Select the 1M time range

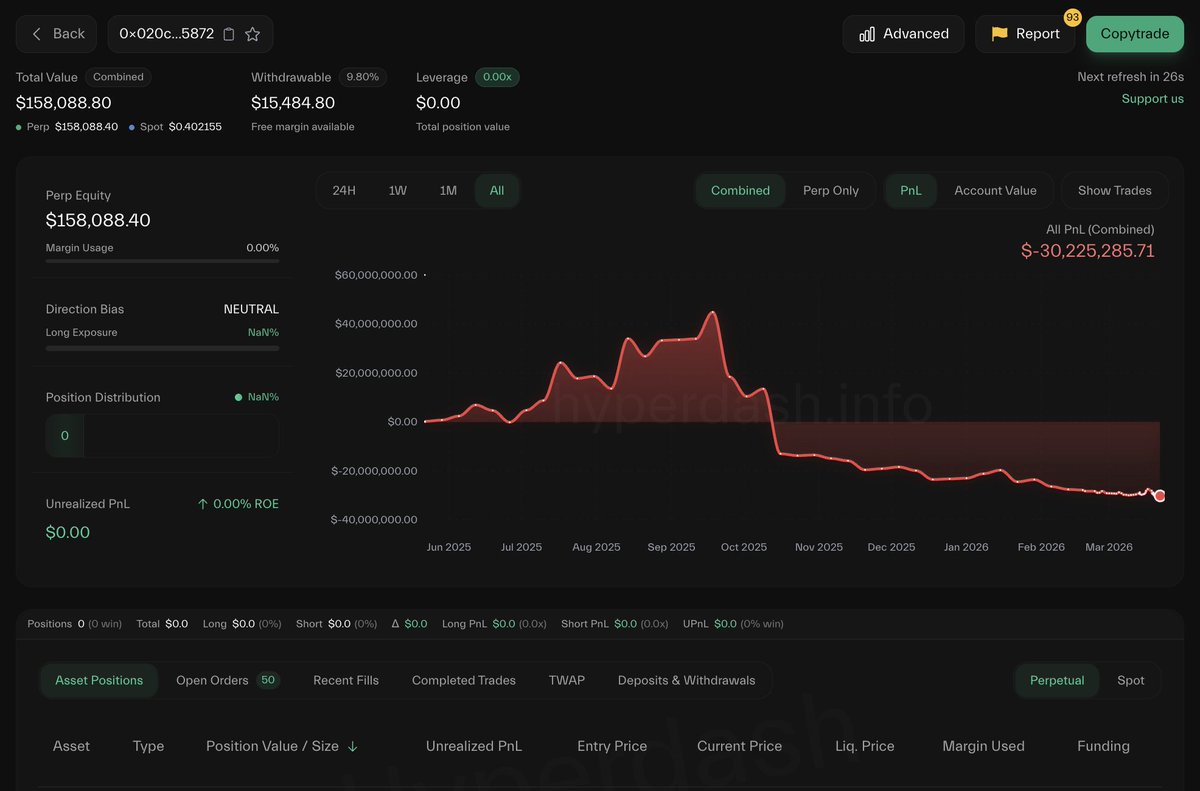[x=448, y=191]
